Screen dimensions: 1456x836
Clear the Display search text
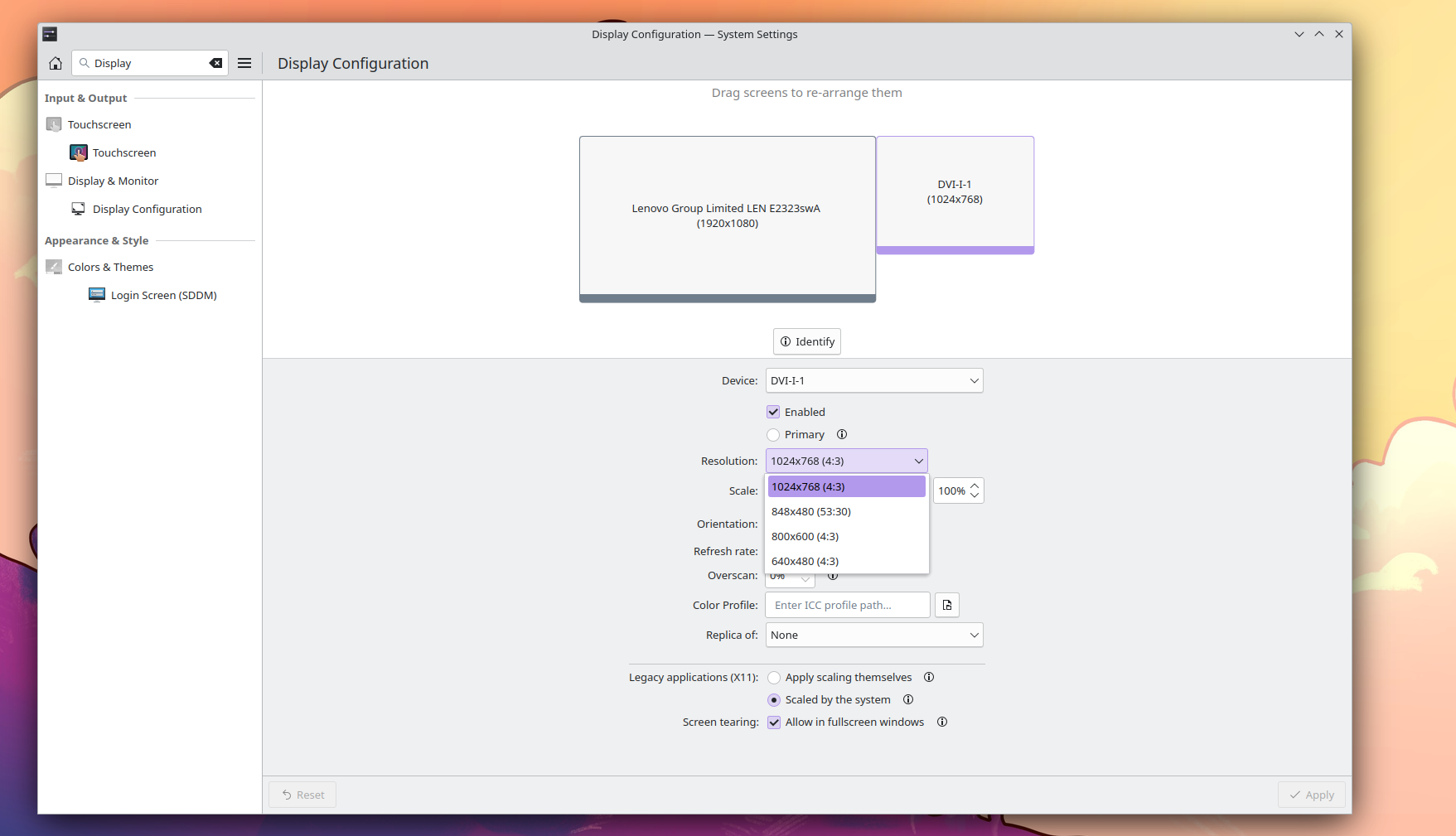pos(215,64)
